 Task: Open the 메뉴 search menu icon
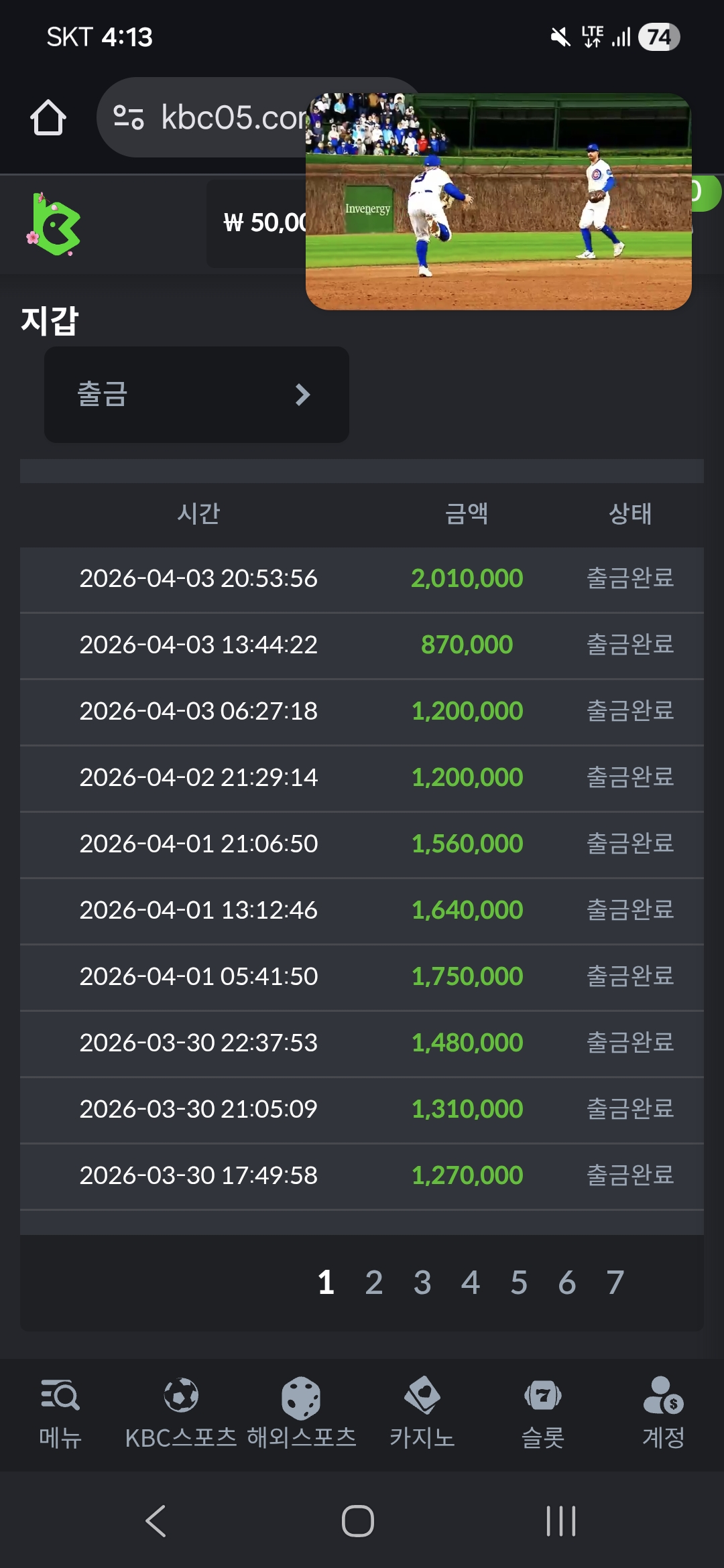coord(60,1395)
